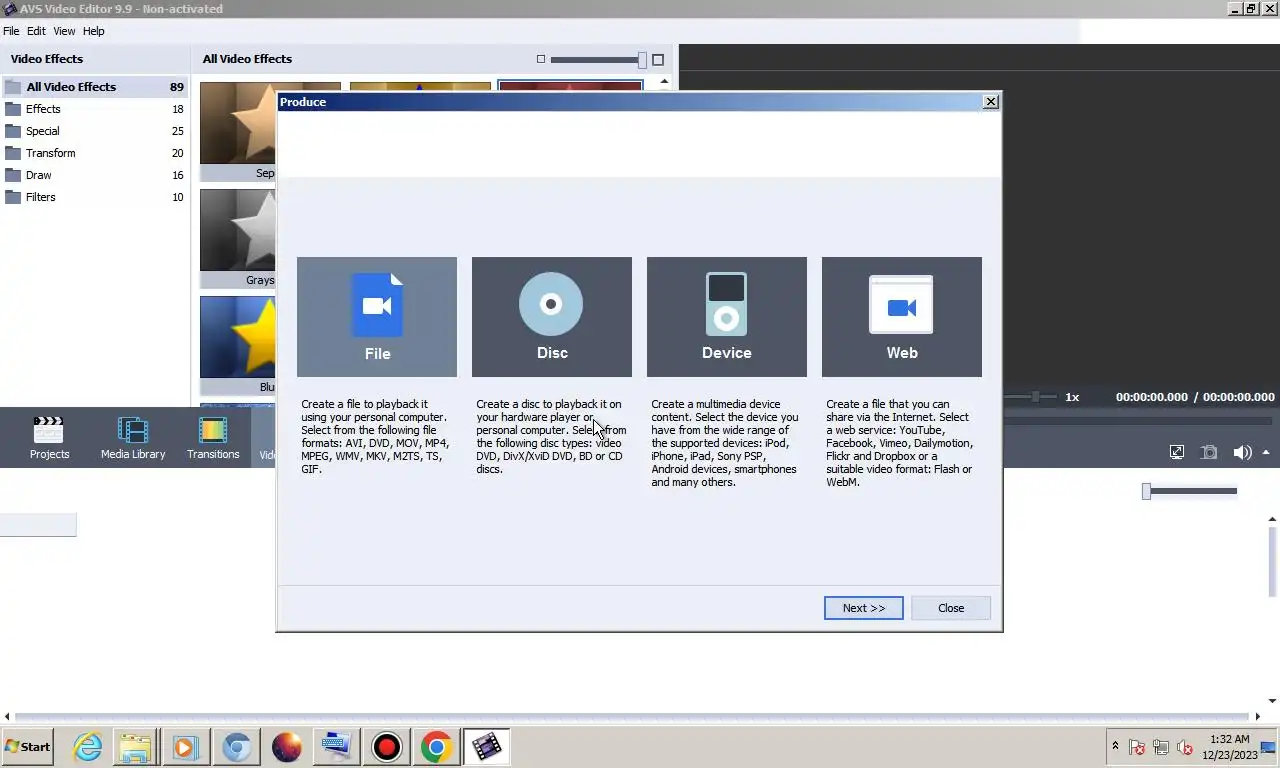
Task: Open on-screen keyboard taskbar icon
Action: pyautogui.click(x=336, y=747)
